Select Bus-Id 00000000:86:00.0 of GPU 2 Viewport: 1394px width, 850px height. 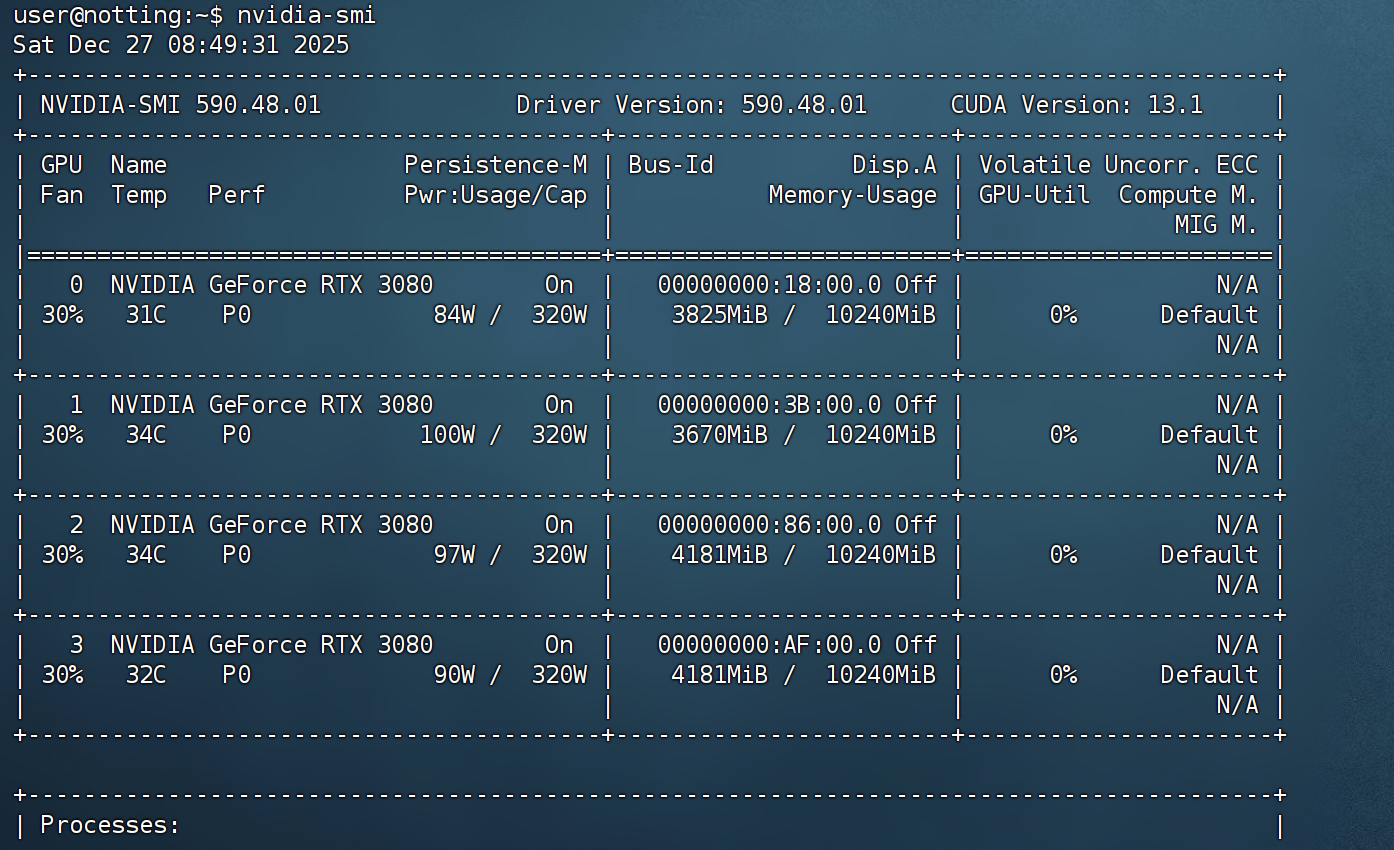pyautogui.click(x=770, y=525)
